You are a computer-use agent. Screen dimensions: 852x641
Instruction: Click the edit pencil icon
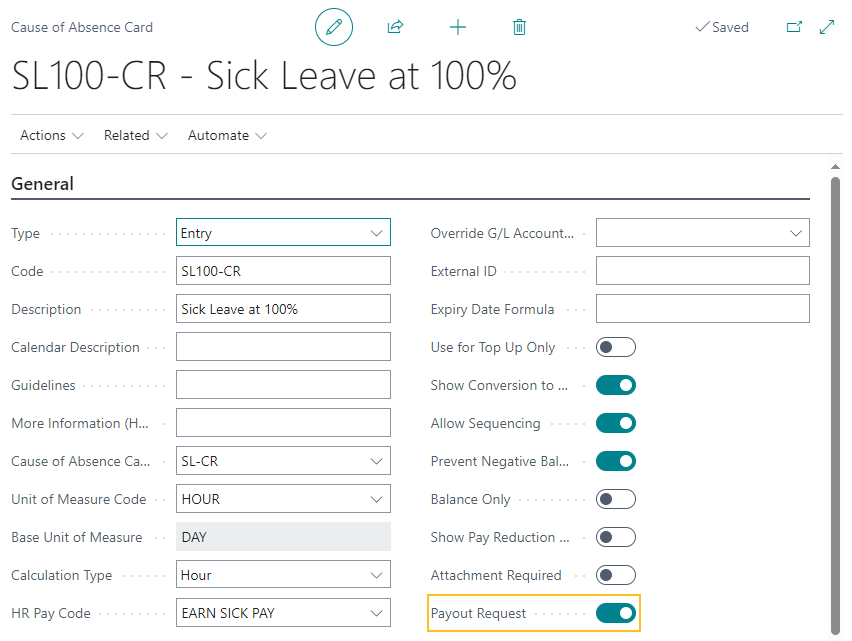pyautogui.click(x=334, y=27)
